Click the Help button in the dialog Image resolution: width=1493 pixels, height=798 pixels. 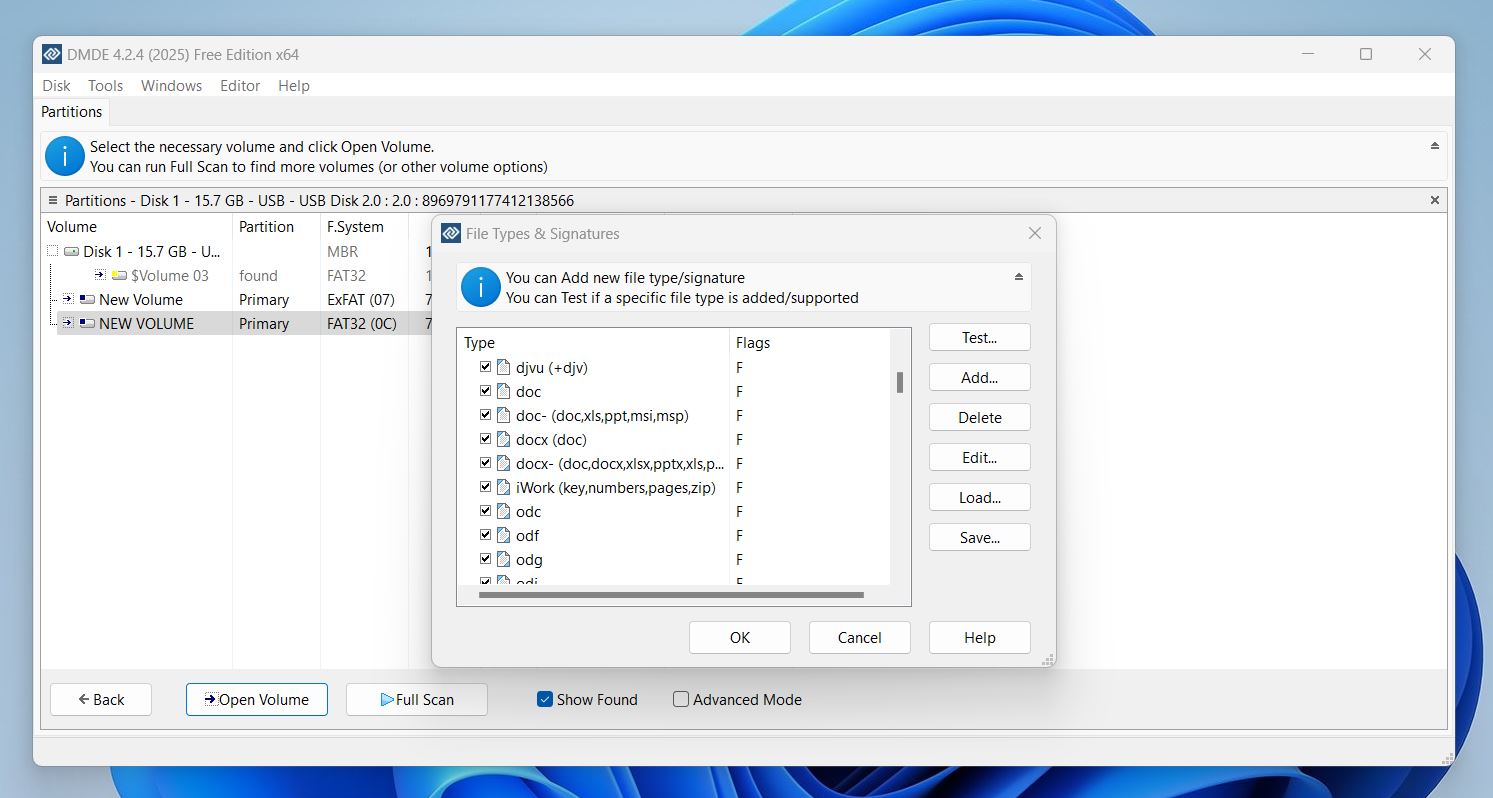pos(979,637)
